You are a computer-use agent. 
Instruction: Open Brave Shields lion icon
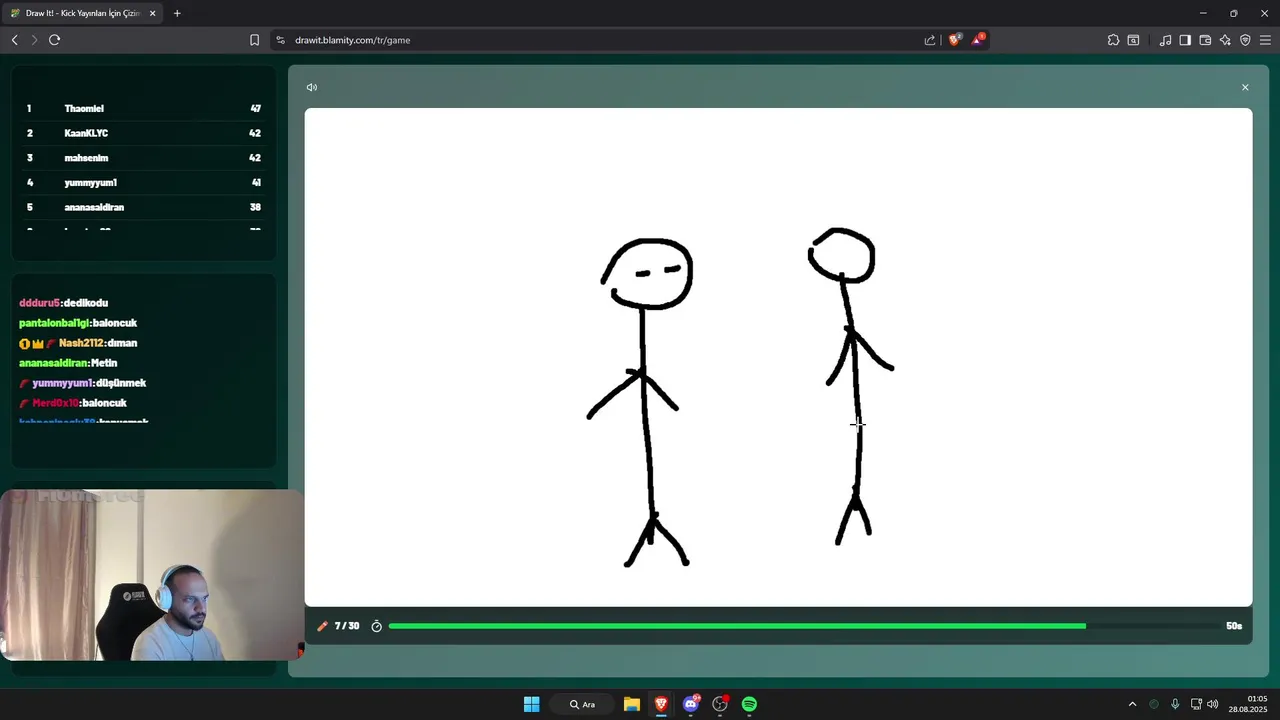tap(954, 40)
